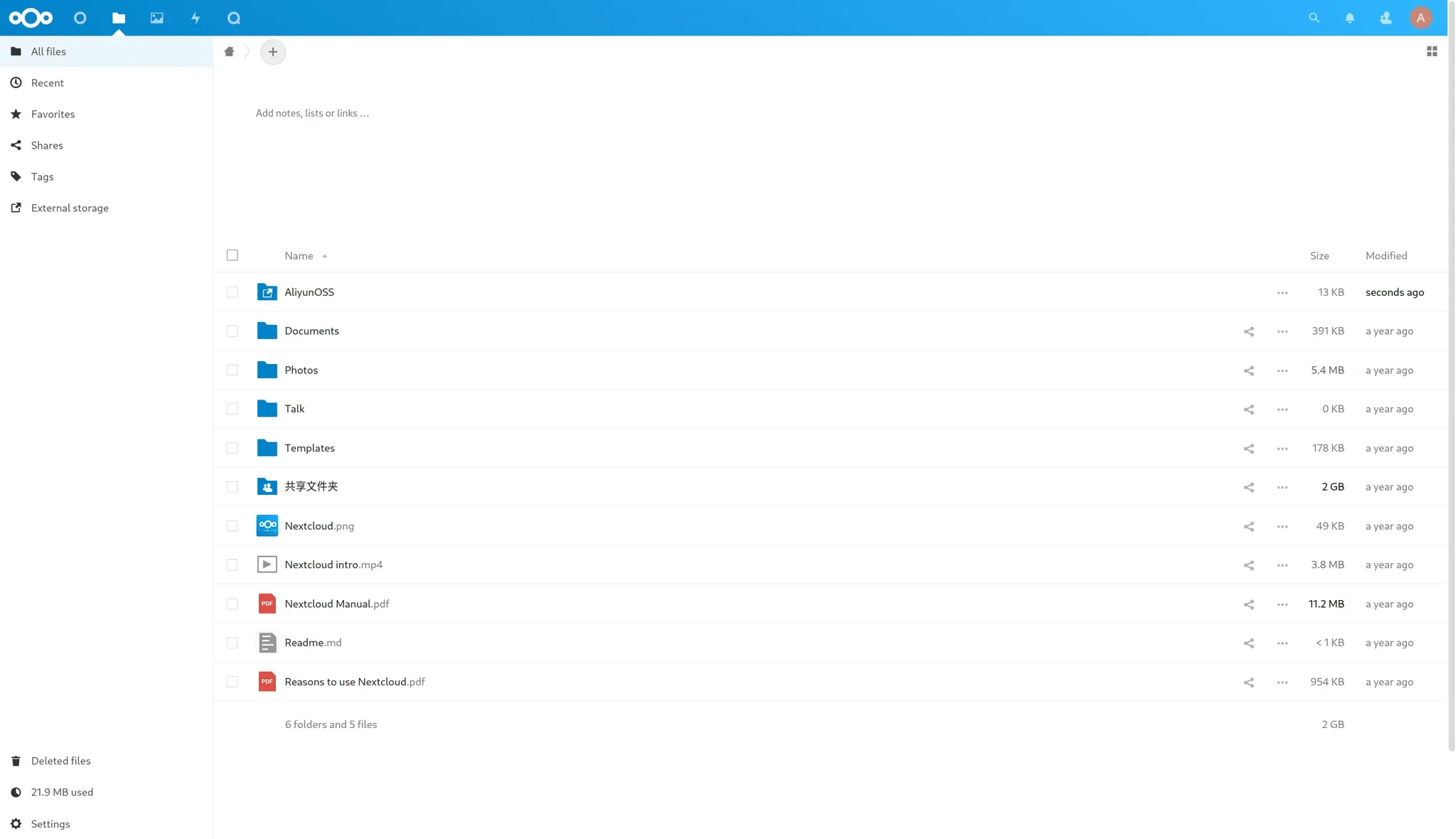
Task: Open the notifications bell
Action: pyautogui.click(x=1349, y=18)
